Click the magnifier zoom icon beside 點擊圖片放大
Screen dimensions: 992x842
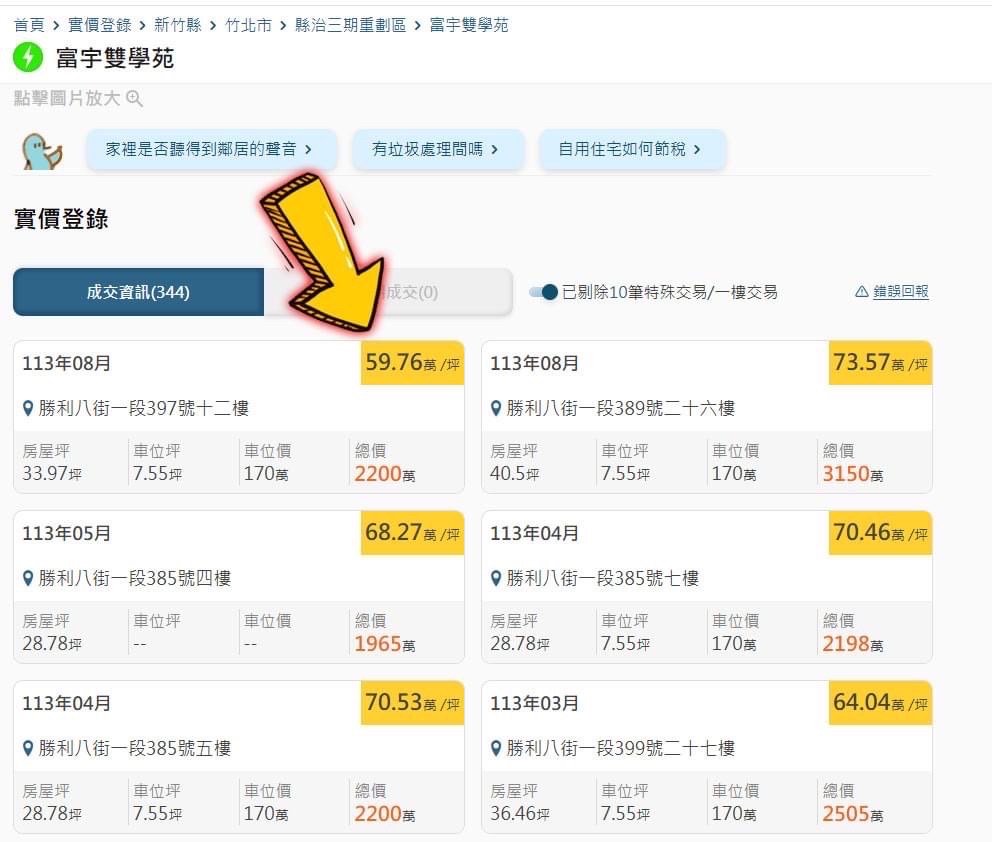click(x=134, y=99)
